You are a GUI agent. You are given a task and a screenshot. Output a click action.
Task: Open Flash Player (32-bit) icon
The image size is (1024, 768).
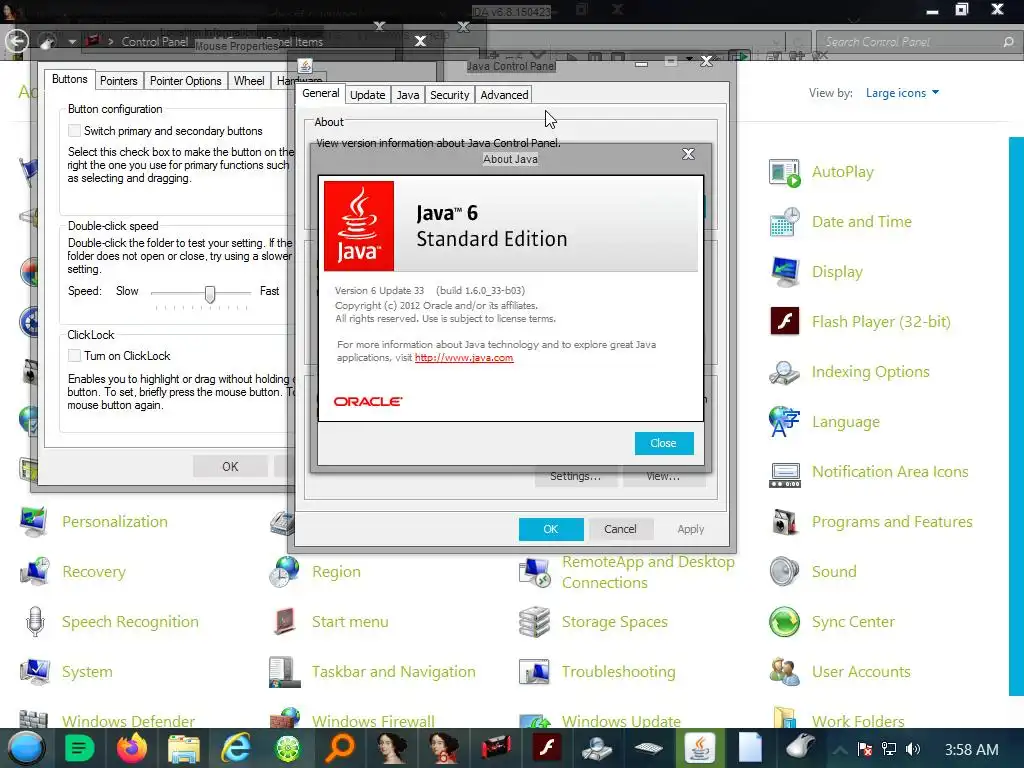coord(784,321)
